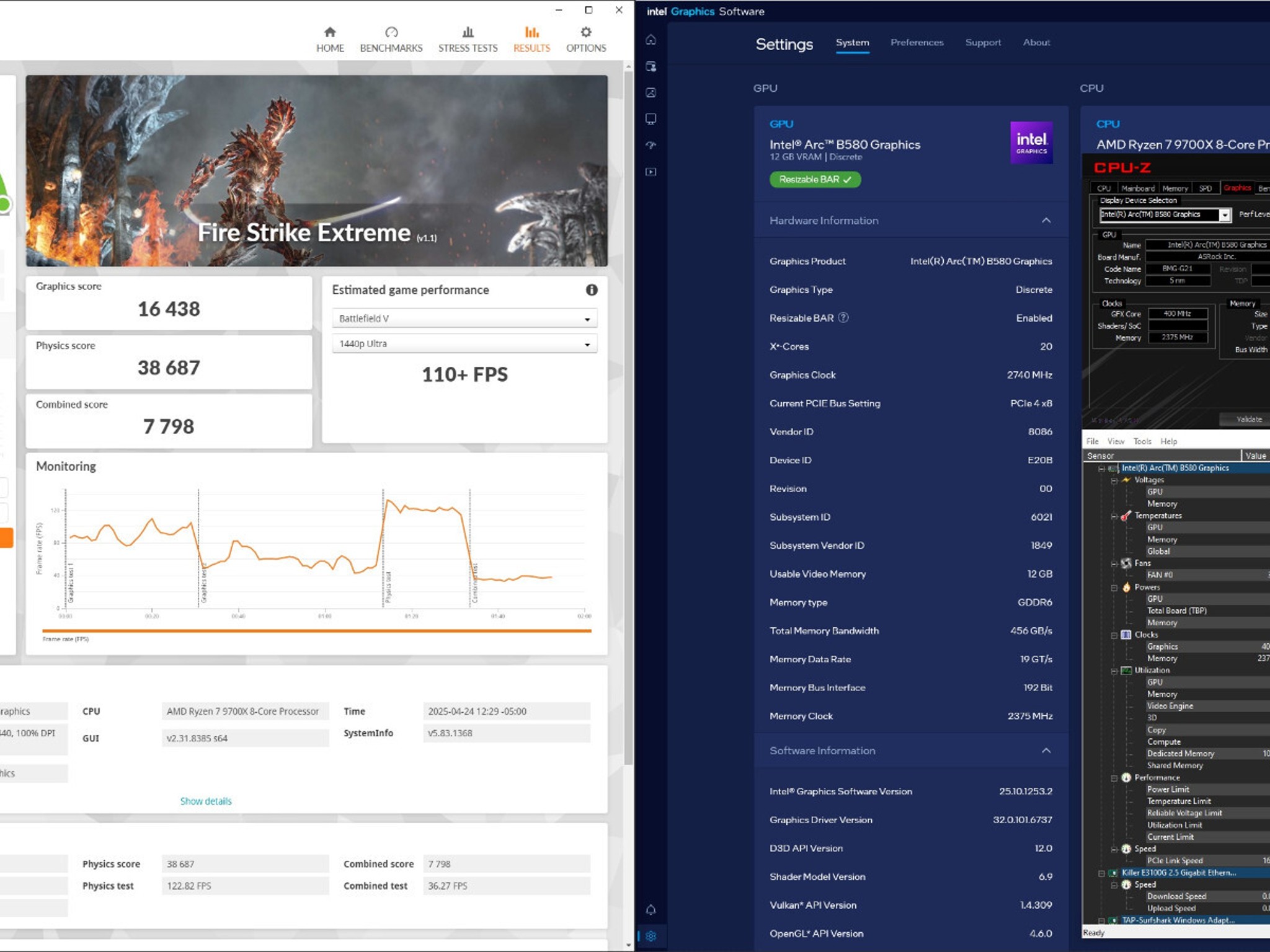This screenshot has height=952, width=1270.
Task: Open CPU-Z Memory tab
Action: (x=1175, y=188)
